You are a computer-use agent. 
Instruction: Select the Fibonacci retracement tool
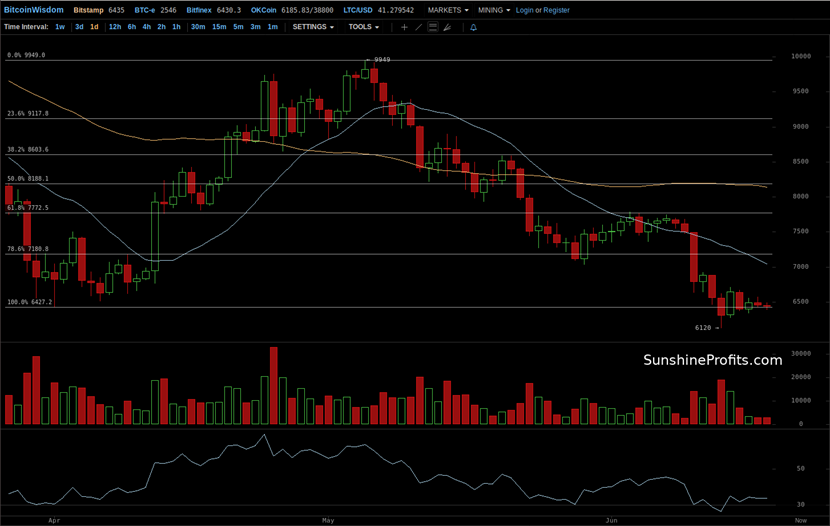(432, 27)
